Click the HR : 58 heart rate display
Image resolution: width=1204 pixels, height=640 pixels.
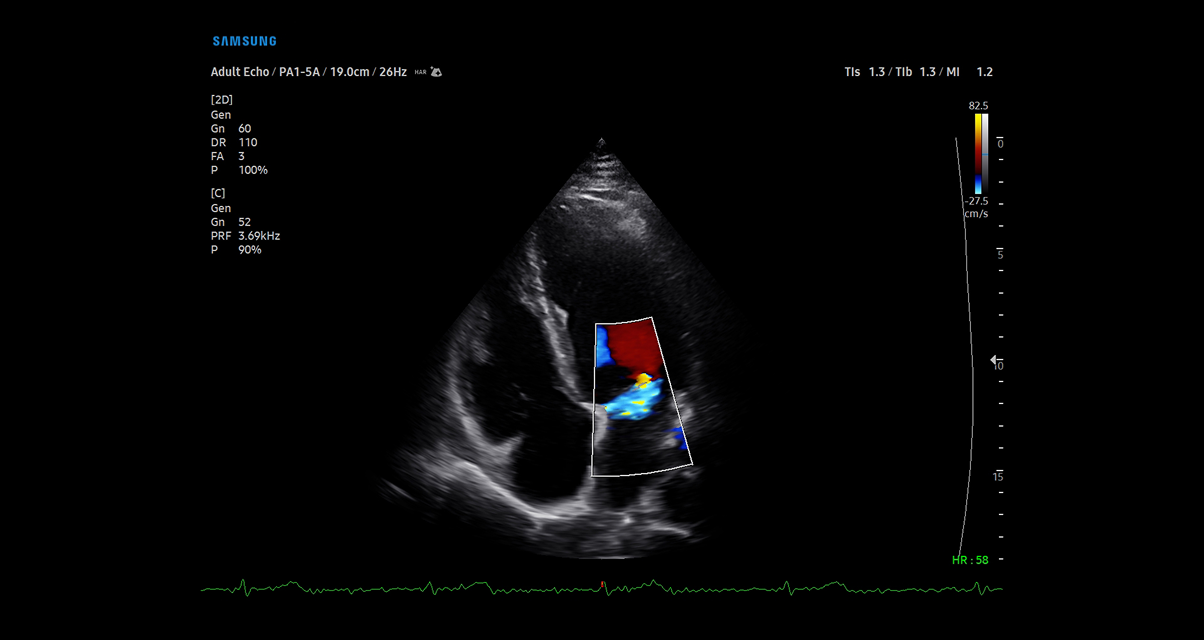[970, 559]
